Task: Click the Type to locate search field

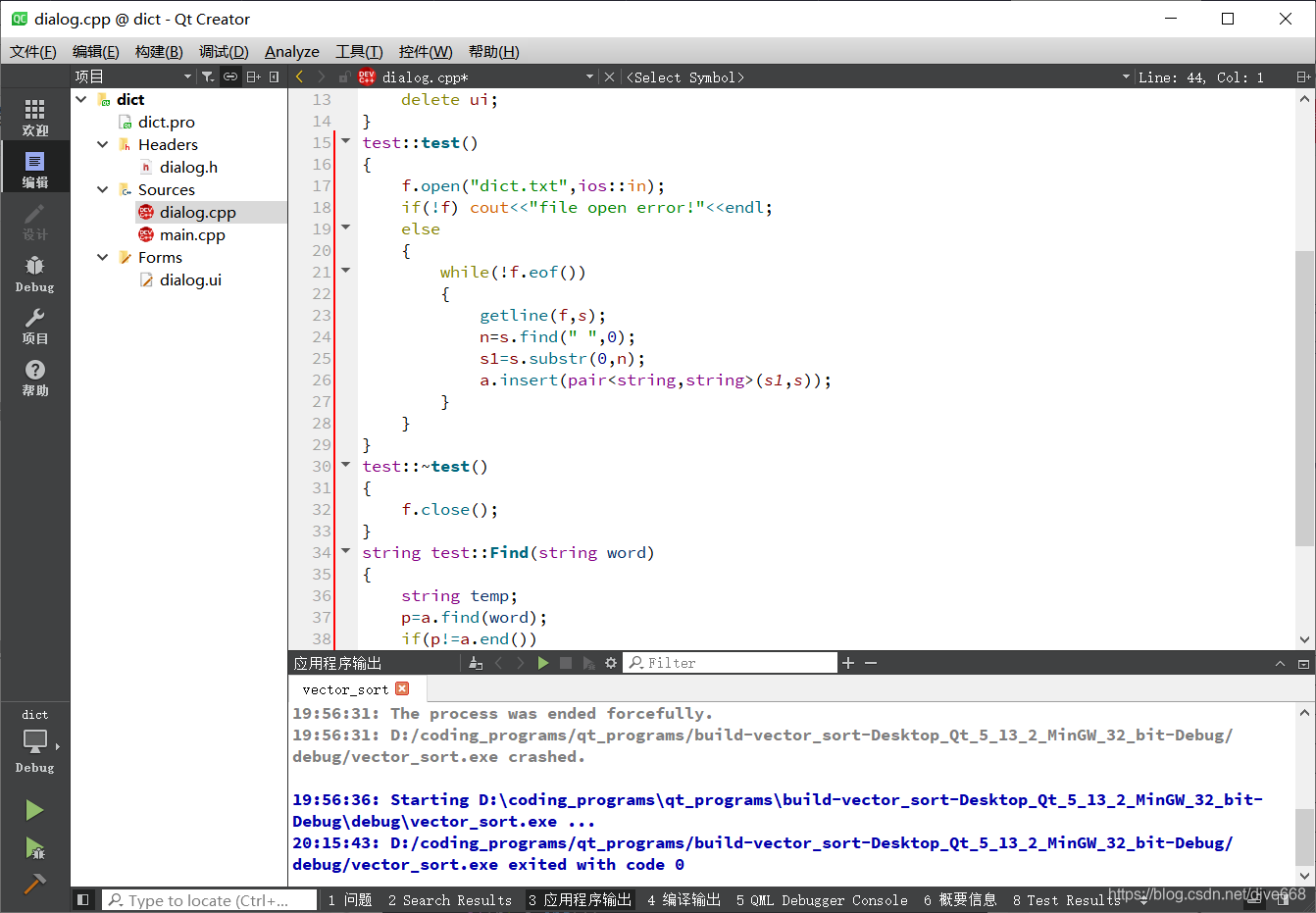Action: (209, 899)
